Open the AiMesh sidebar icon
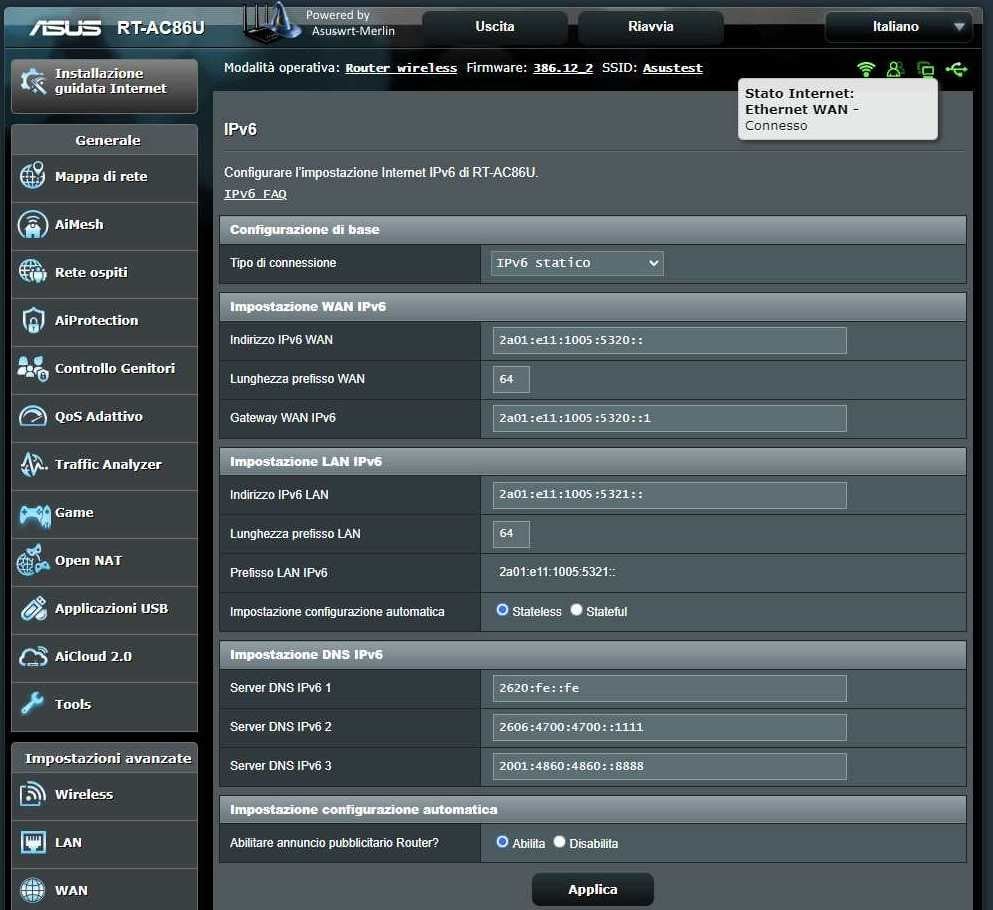993x910 pixels. click(33, 225)
